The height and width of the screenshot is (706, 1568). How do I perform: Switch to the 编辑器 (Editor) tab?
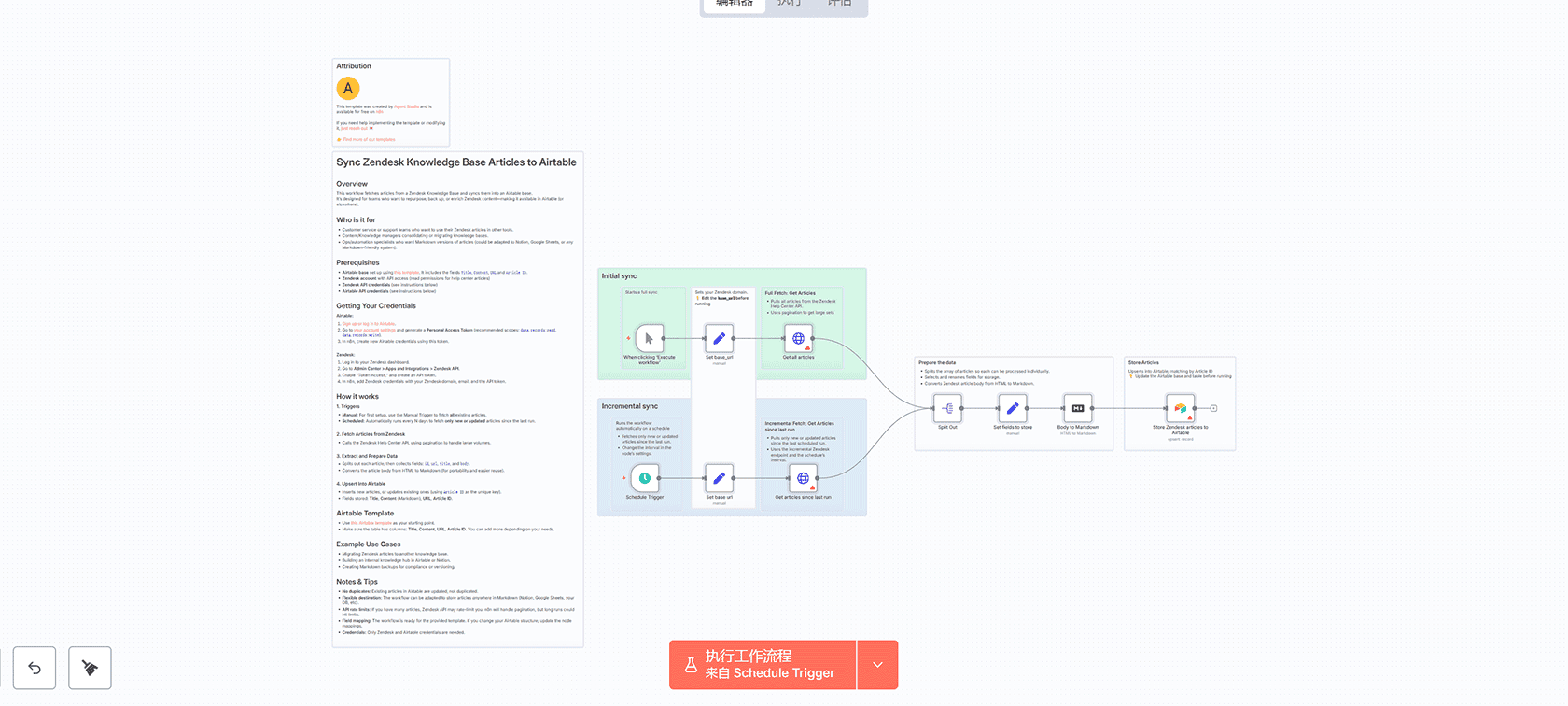[734, 4]
